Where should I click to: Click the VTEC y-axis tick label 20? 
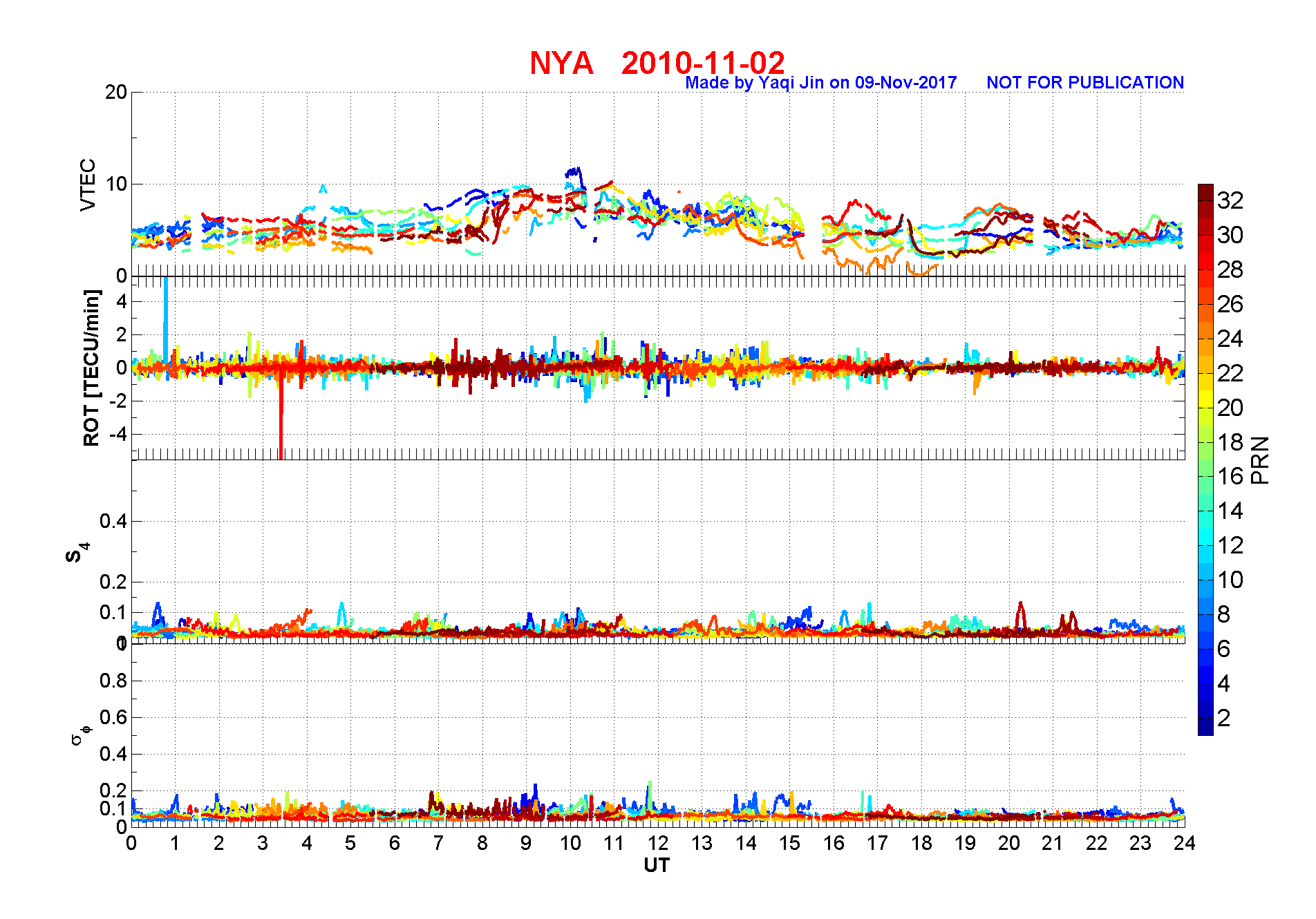(x=116, y=92)
